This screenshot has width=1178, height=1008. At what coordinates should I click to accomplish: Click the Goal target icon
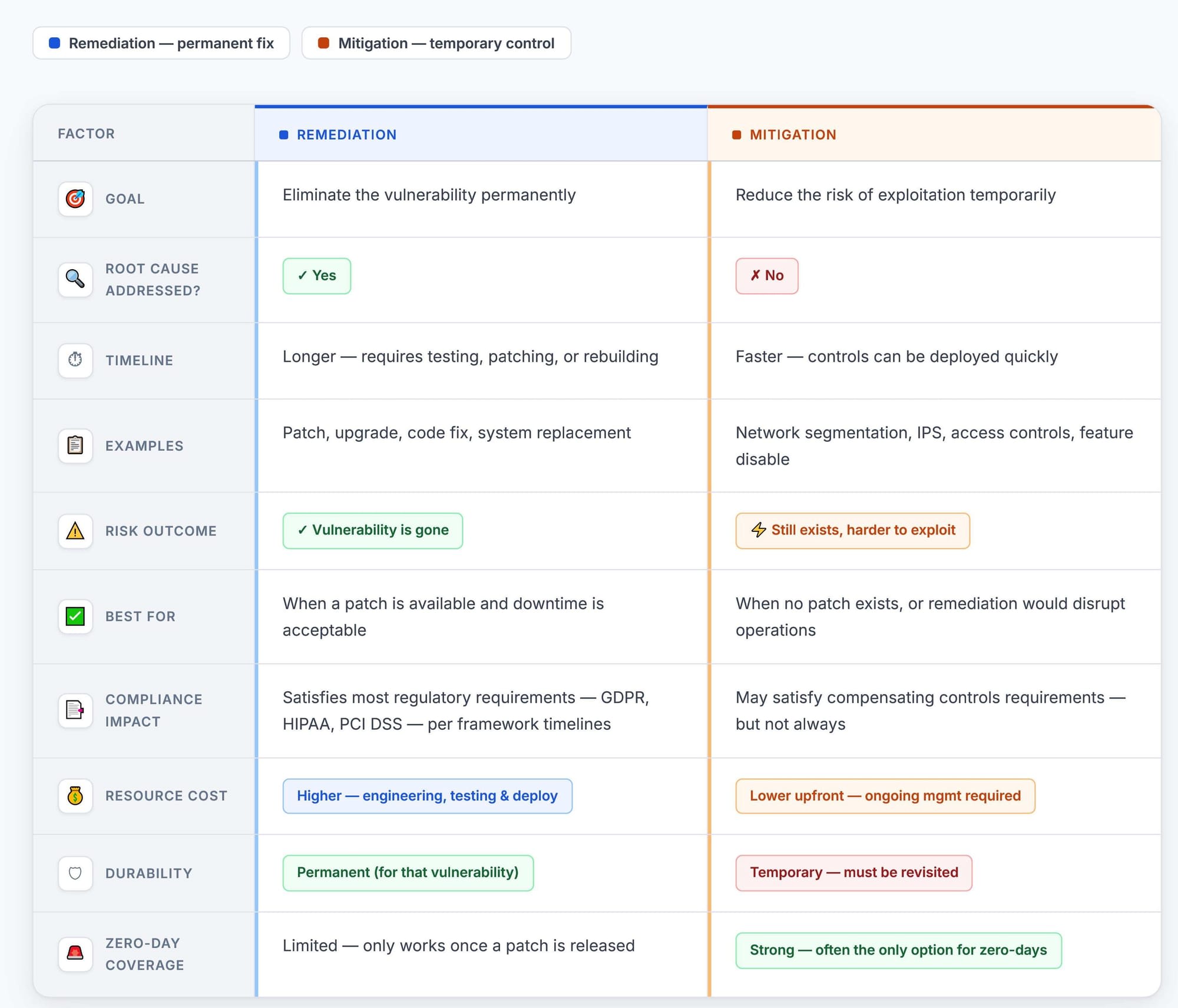[x=75, y=199]
